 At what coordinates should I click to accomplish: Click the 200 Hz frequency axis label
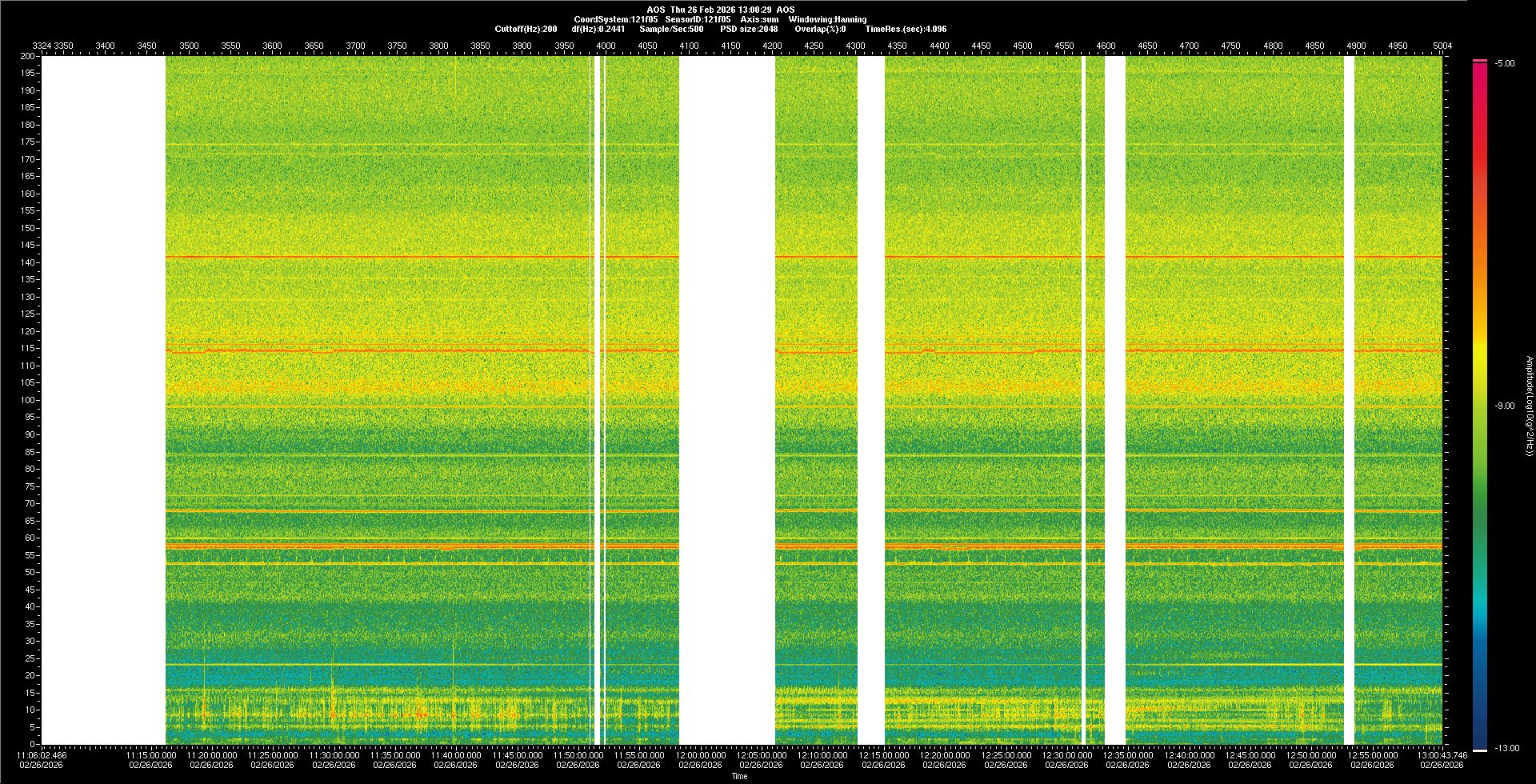point(27,56)
